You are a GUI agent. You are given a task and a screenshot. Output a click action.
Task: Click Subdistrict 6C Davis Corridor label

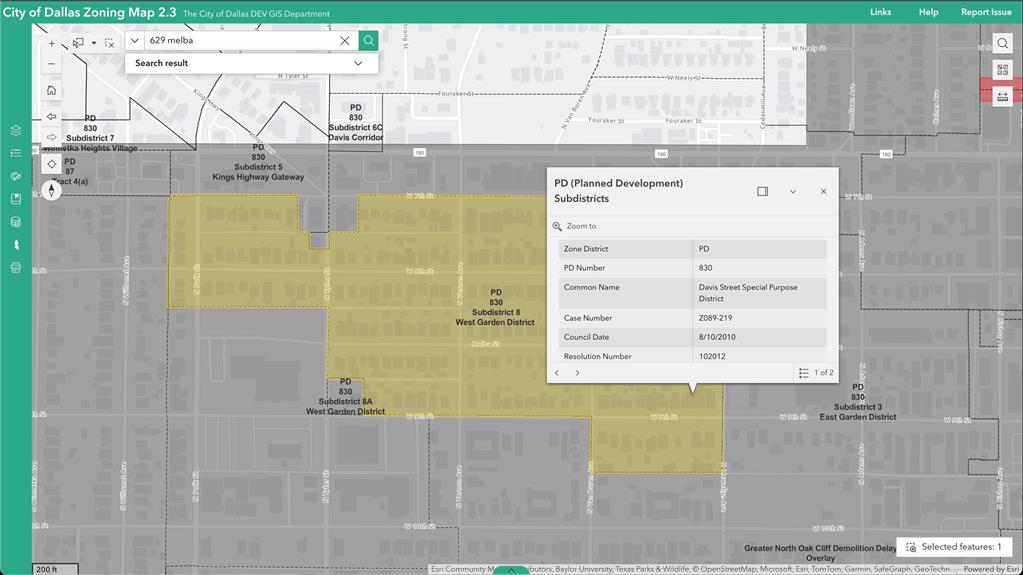[356, 123]
